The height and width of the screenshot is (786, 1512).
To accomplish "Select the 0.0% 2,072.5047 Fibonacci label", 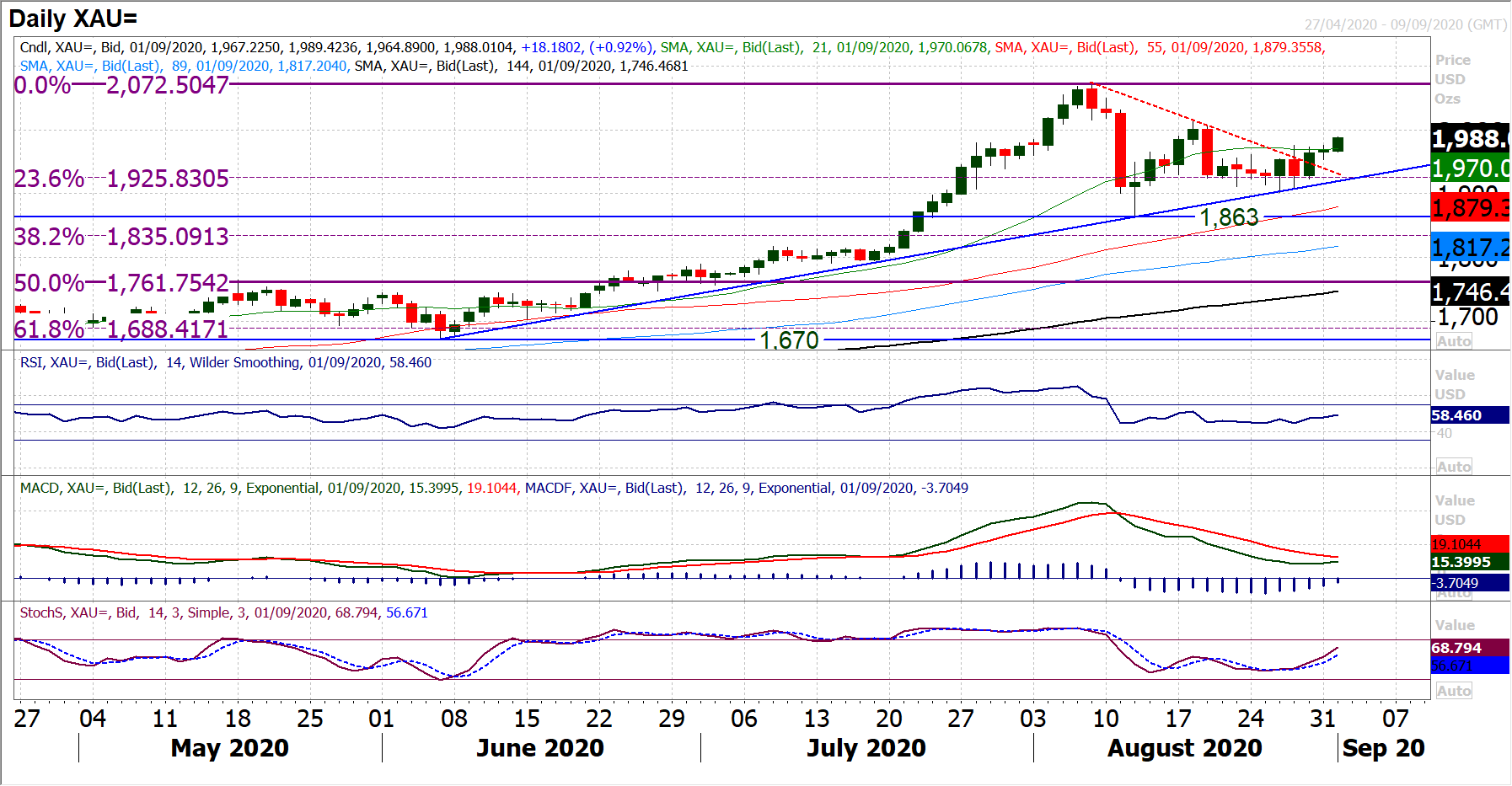I will tap(121, 85).
